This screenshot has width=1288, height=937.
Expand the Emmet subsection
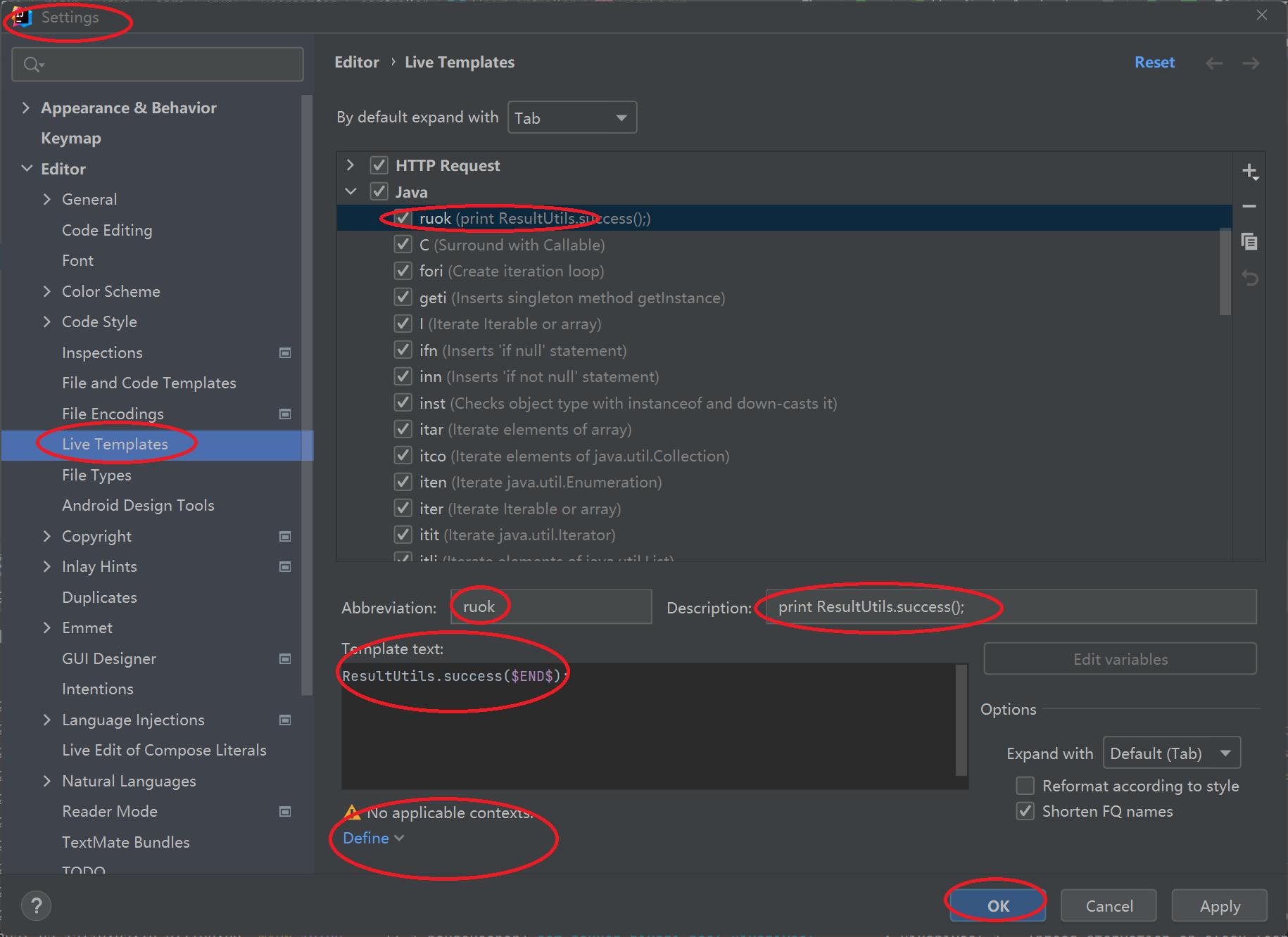pos(47,627)
